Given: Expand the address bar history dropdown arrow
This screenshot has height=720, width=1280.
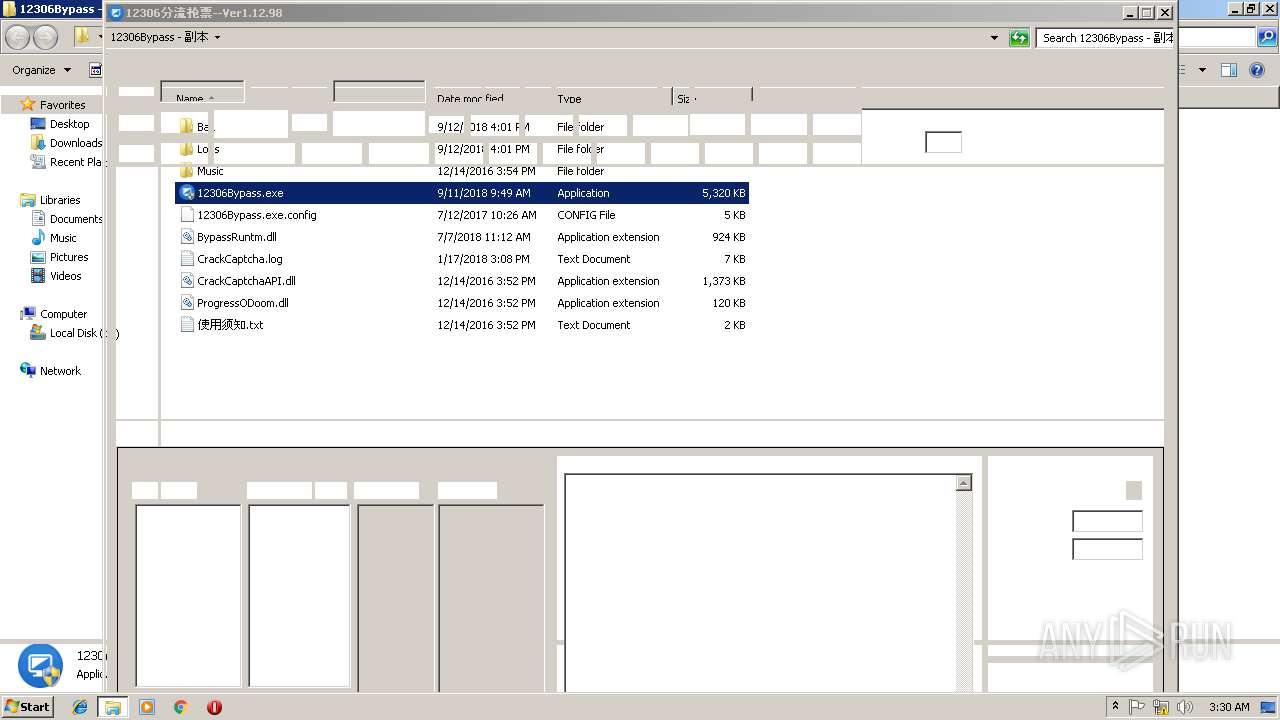Looking at the screenshot, I should pos(994,38).
